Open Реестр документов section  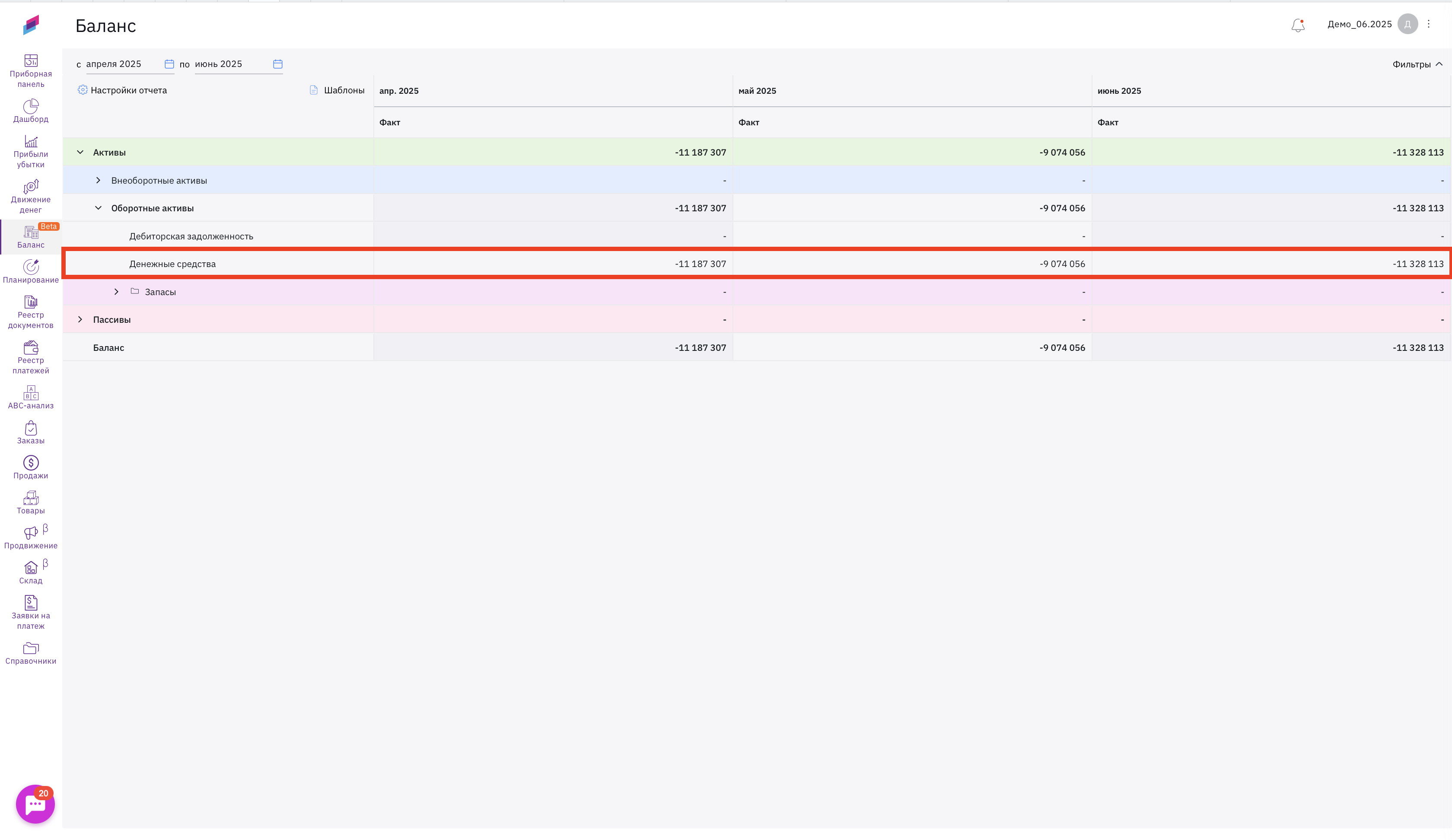click(31, 312)
